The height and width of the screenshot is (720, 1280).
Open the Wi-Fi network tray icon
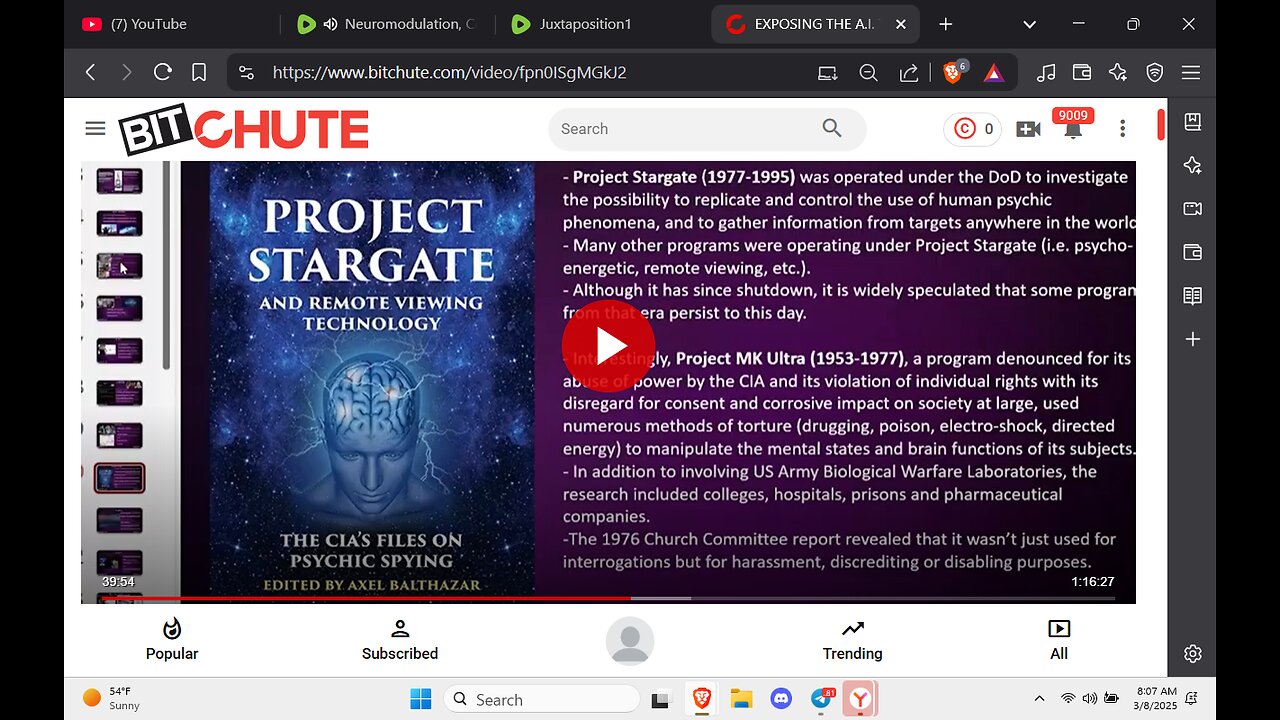click(x=1067, y=699)
